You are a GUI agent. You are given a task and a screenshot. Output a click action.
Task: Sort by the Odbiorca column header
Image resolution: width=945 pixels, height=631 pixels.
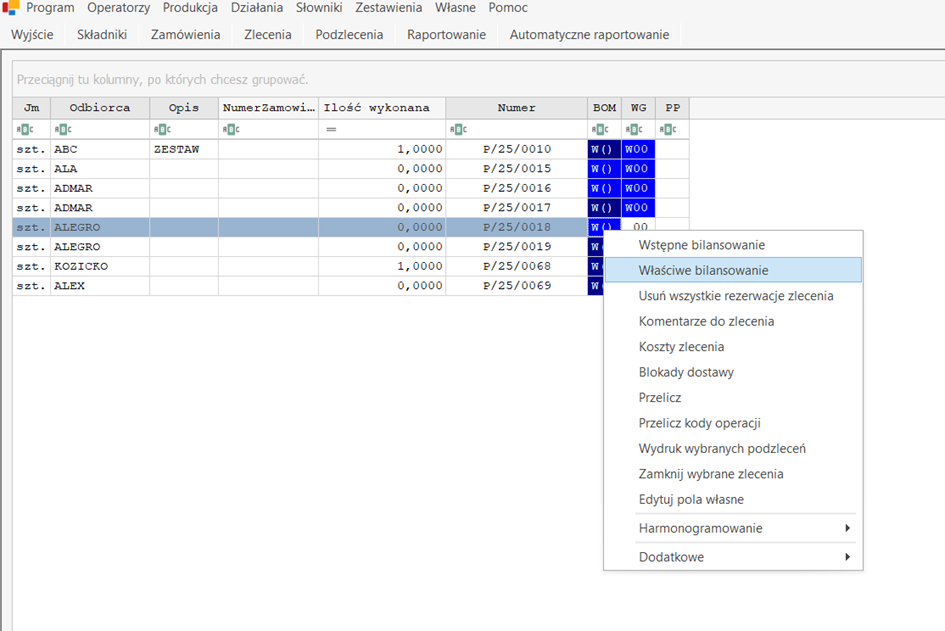(x=99, y=108)
